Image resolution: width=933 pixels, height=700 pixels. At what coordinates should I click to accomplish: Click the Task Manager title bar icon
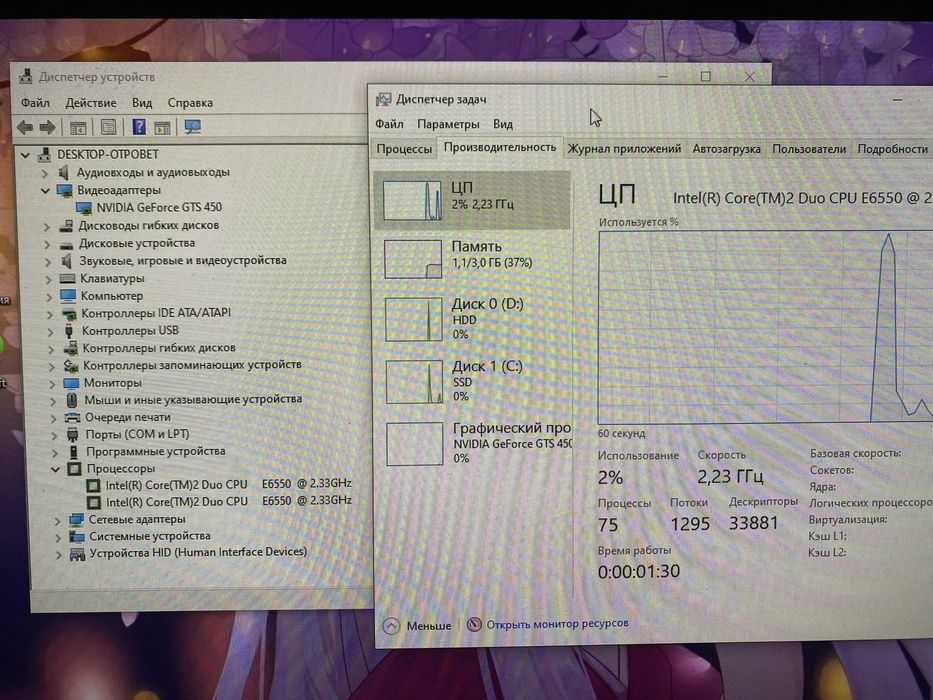point(384,99)
